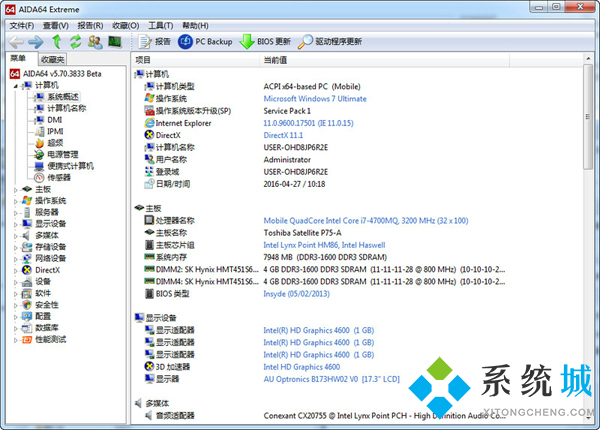Click the 配置 icon in the tree
600x430 pixels.
pyautogui.click(x=27, y=316)
